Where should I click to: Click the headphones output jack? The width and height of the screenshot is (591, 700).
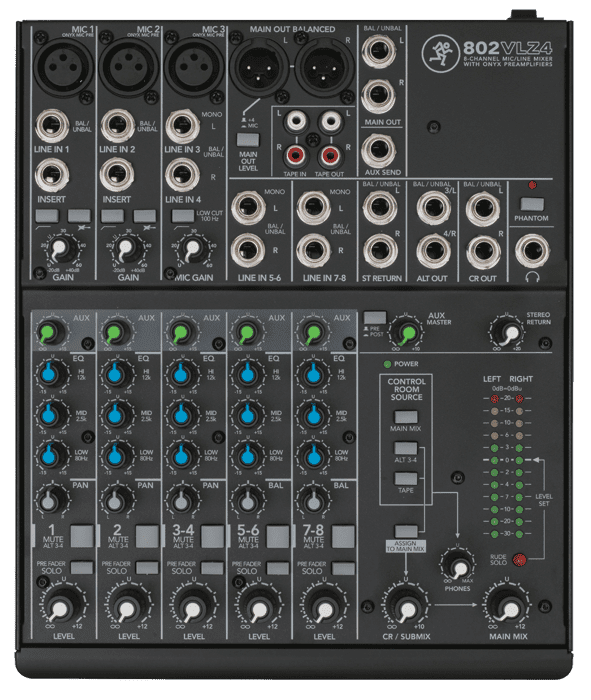tap(532, 251)
